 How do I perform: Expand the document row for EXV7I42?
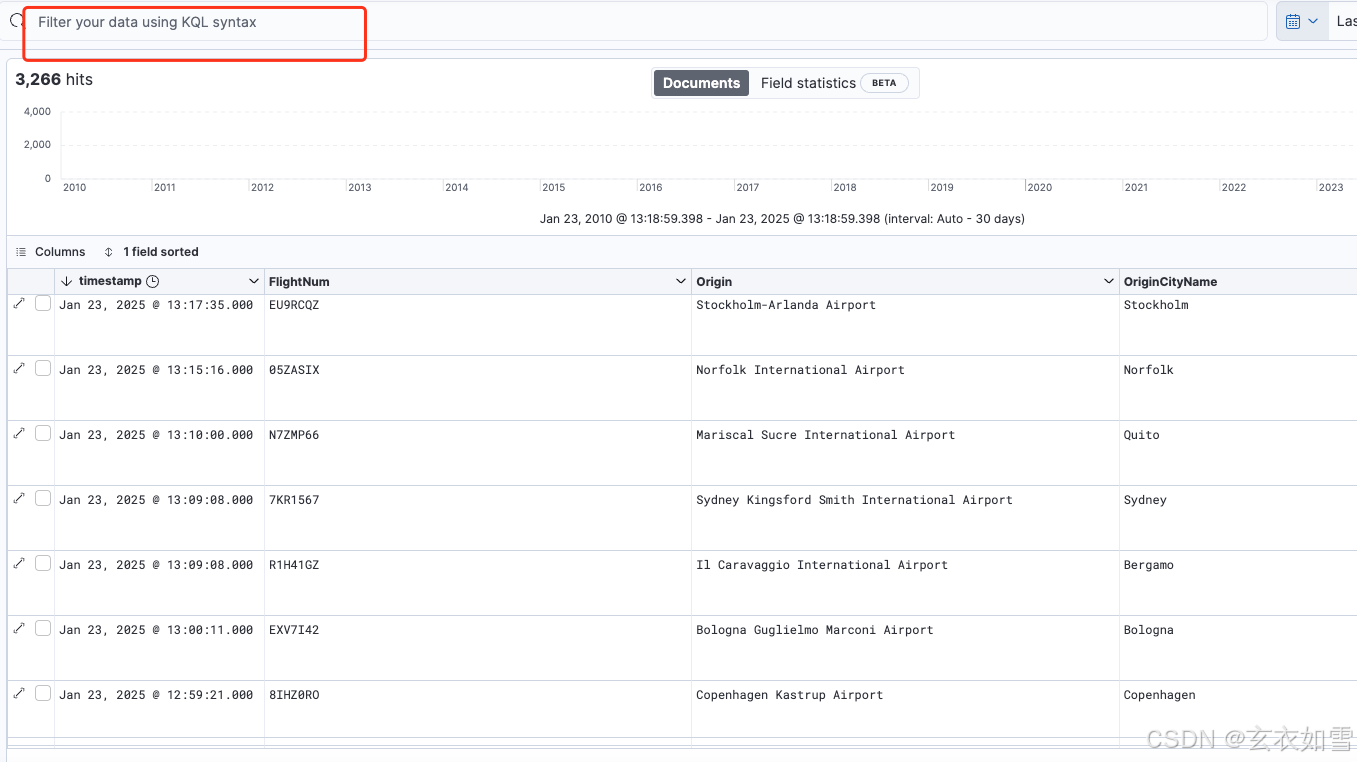click(x=18, y=628)
